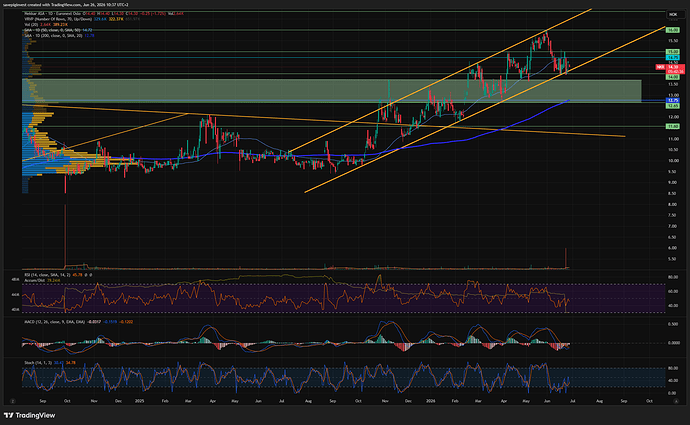Click the 2026 label on time axis
690x425 pixels.
pos(431,401)
